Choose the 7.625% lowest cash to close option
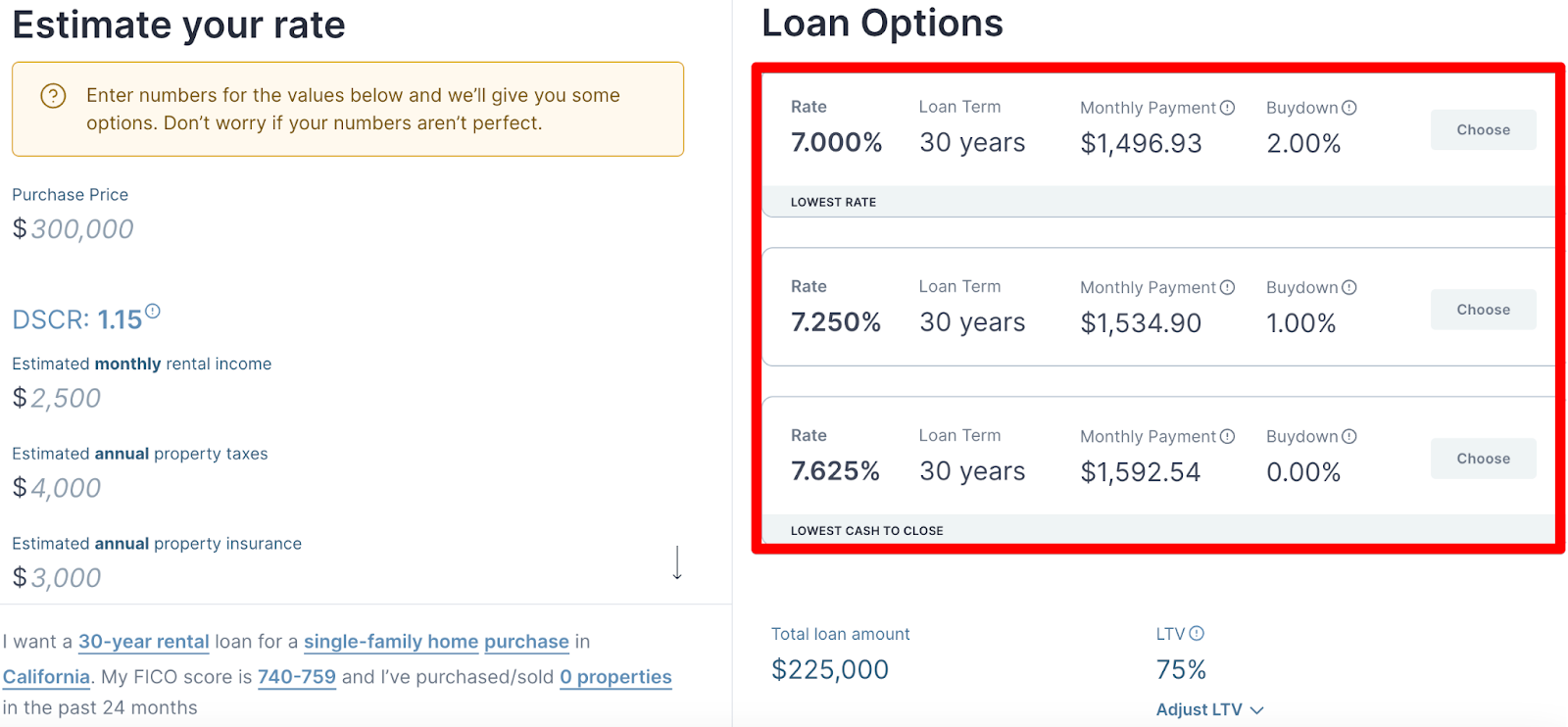The height and width of the screenshot is (727, 1568). (x=1483, y=458)
